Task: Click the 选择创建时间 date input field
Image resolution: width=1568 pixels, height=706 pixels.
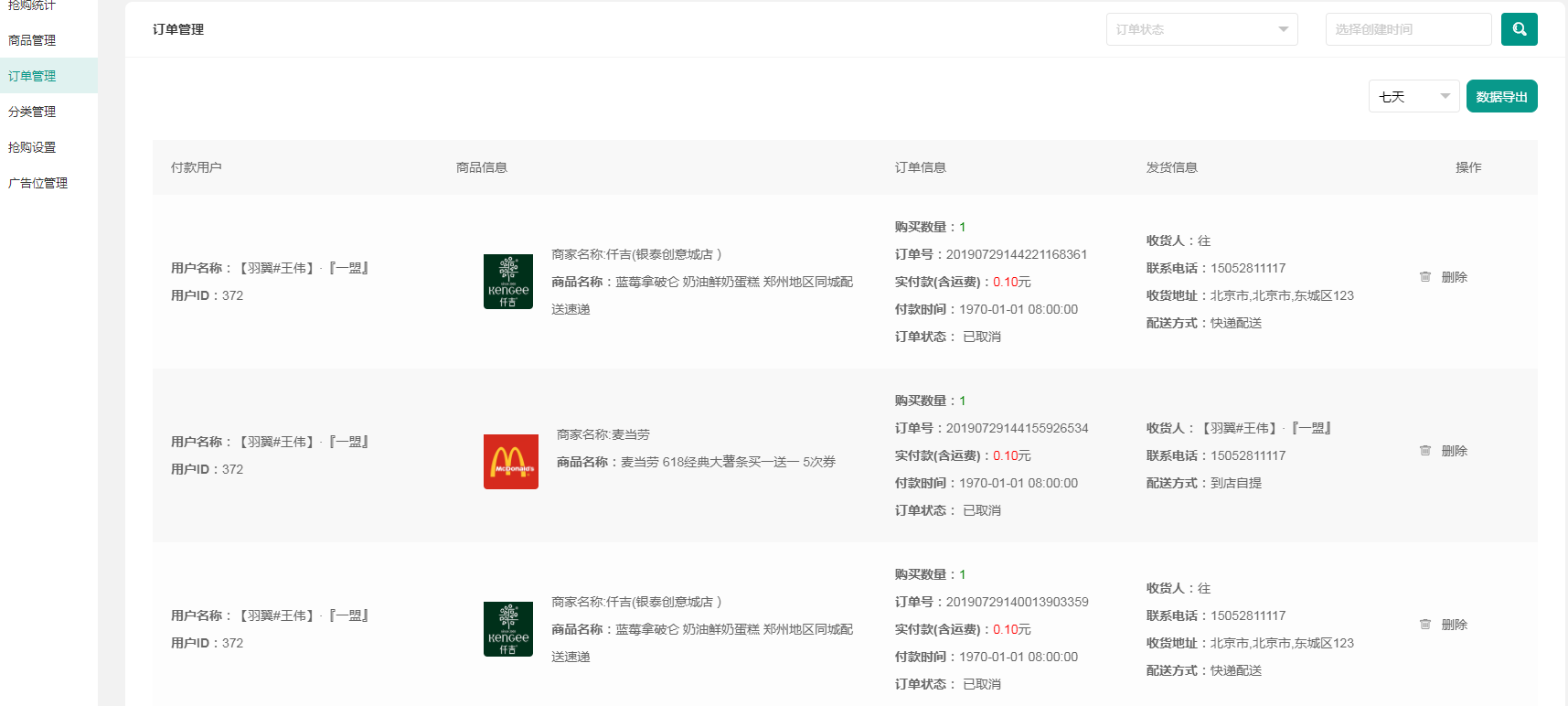Action: coord(1407,29)
